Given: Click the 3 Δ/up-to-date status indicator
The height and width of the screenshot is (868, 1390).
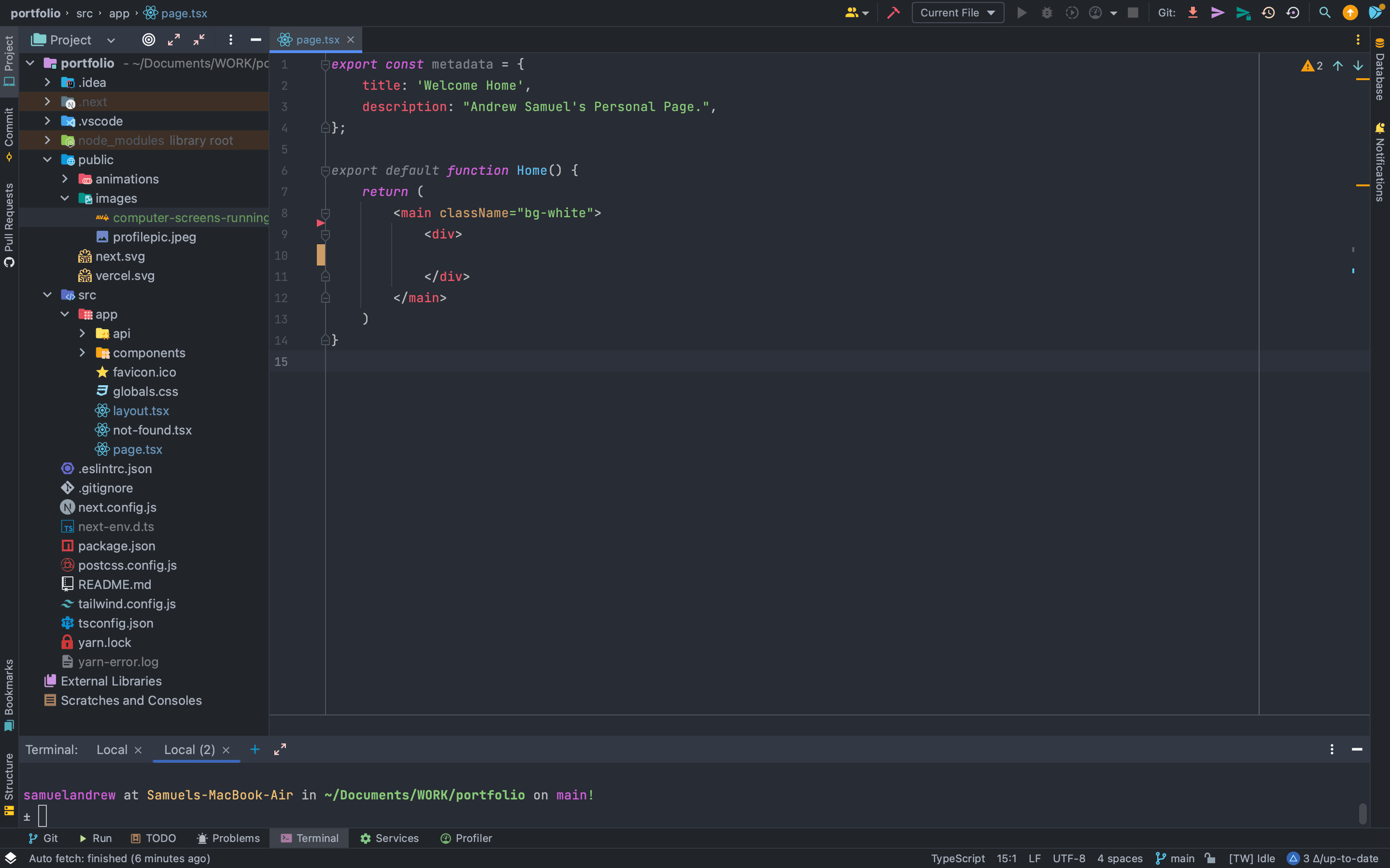Looking at the screenshot, I should [1333, 858].
